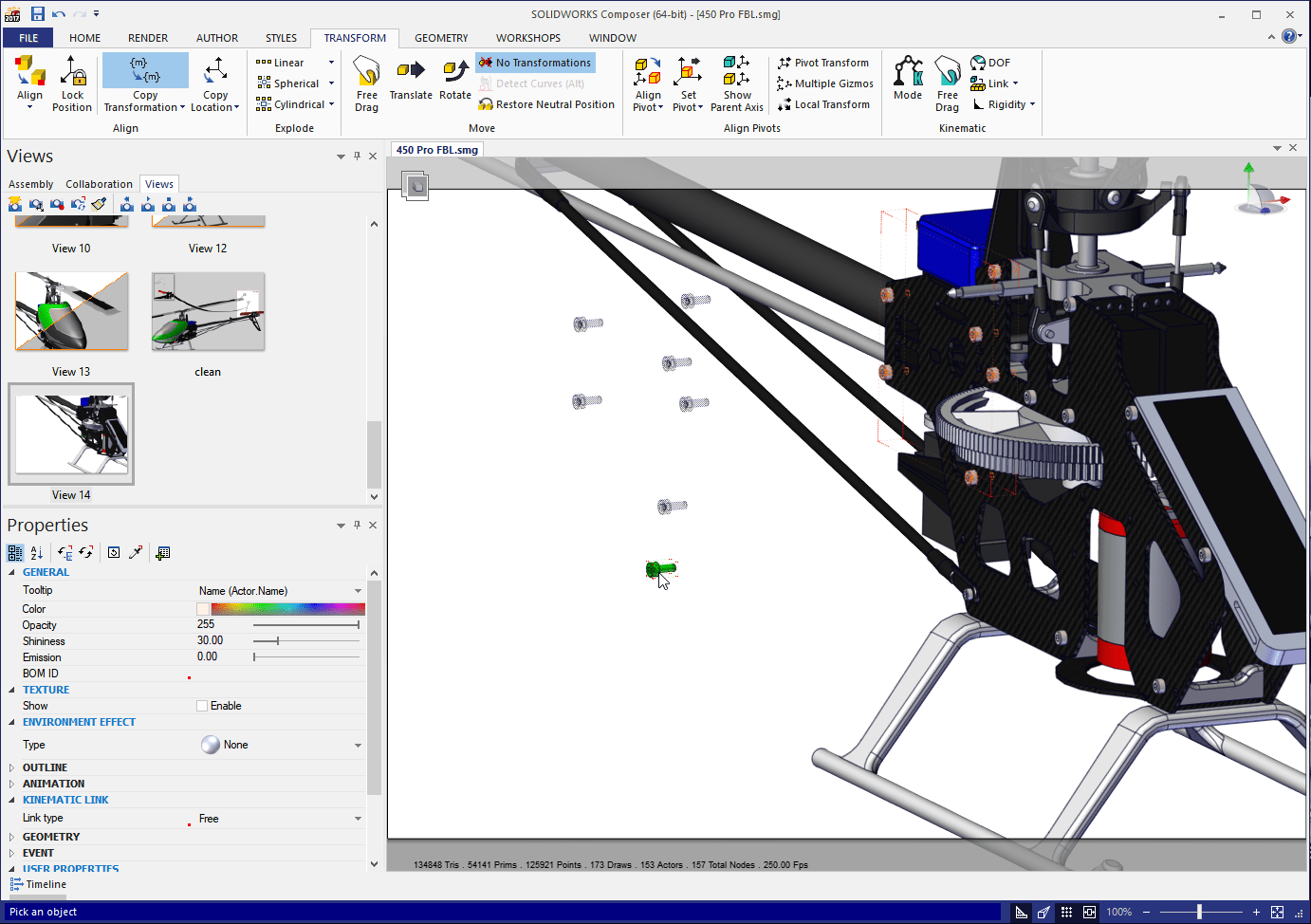Click Lock Position icon
The width and height of the screenshot is (1311, 924).
(x=72, y=72)
